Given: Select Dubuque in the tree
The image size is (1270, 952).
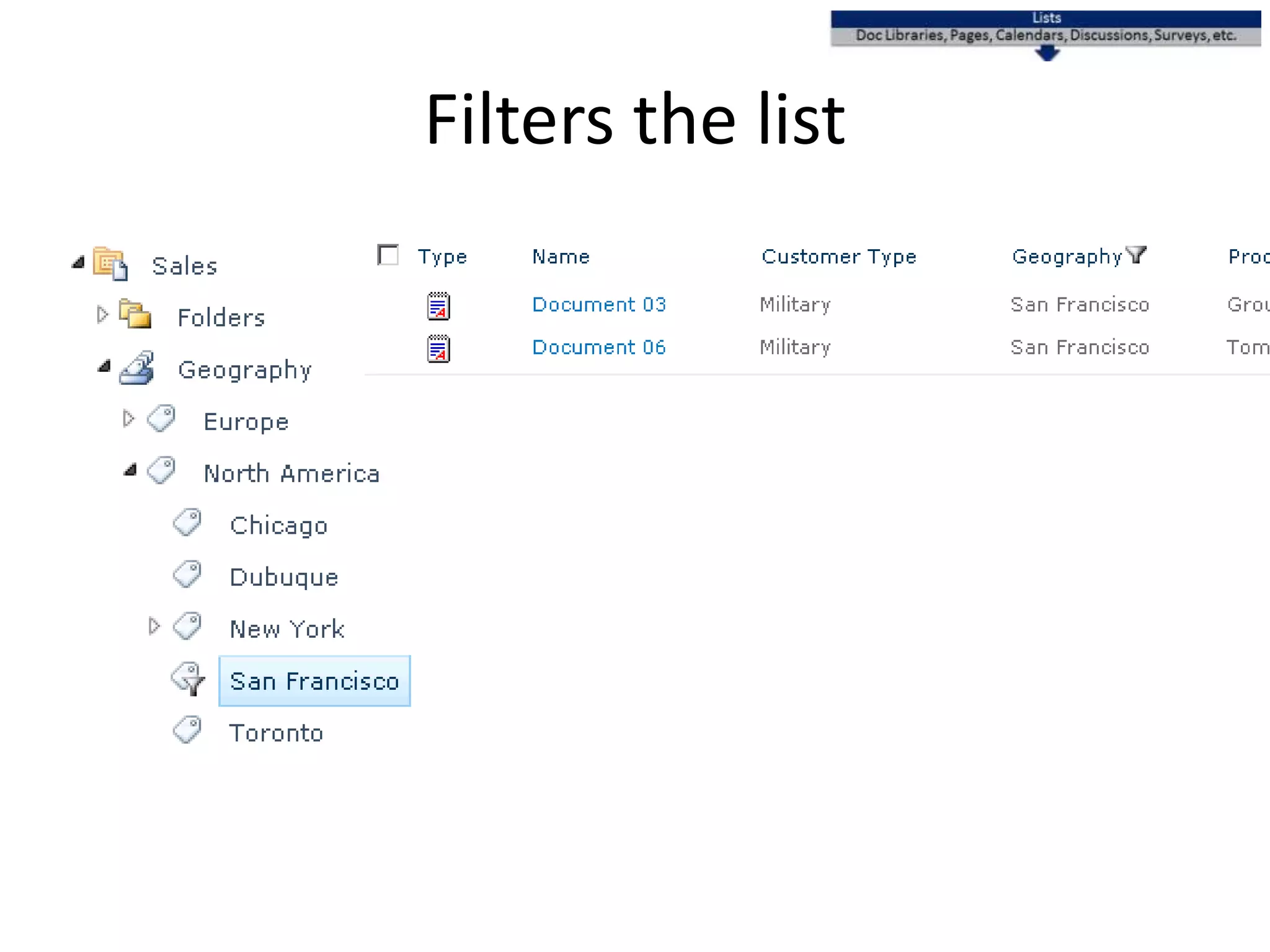Looking at the screenshot, I should [284, 578].
